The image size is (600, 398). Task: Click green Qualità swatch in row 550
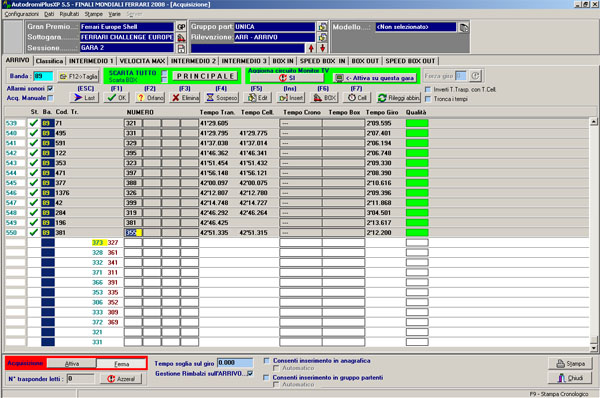pos(417,233)
